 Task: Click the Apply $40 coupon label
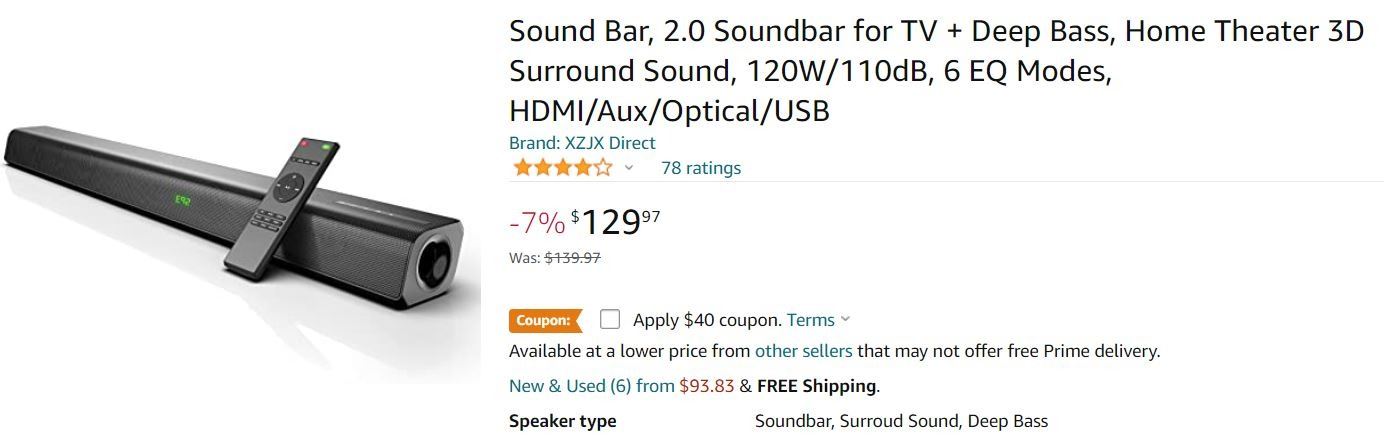click(x=706, y=320)
